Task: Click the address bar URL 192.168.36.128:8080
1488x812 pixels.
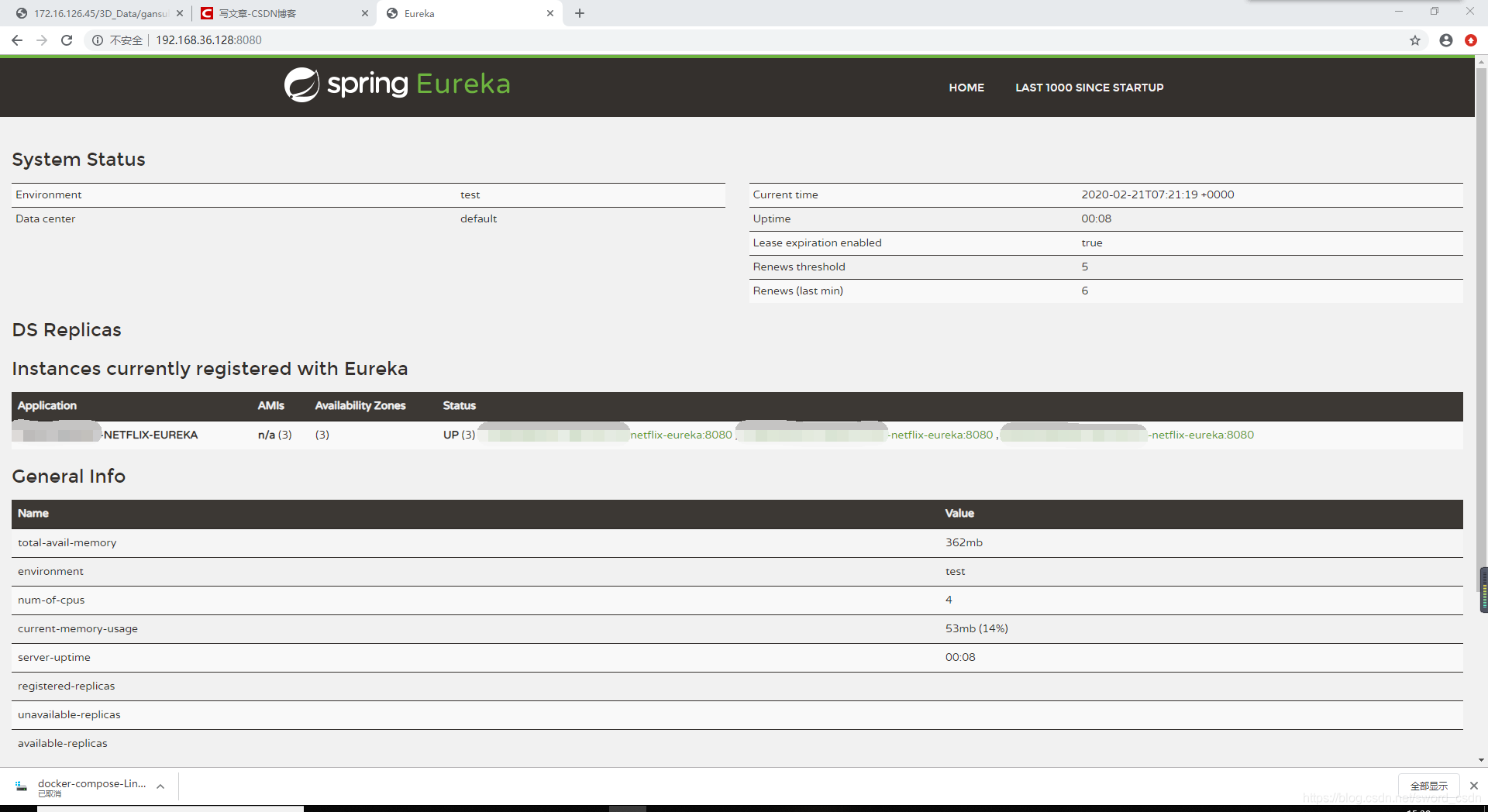Action: [208, 40]
